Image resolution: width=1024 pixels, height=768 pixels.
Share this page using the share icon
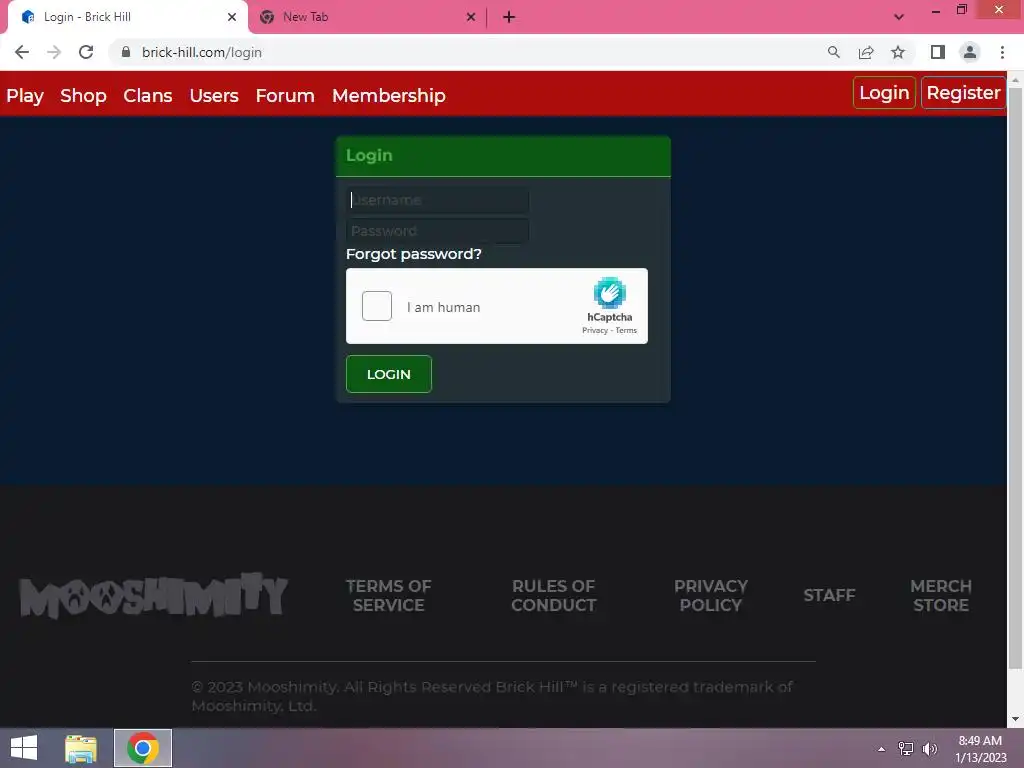tap(866, 52)
